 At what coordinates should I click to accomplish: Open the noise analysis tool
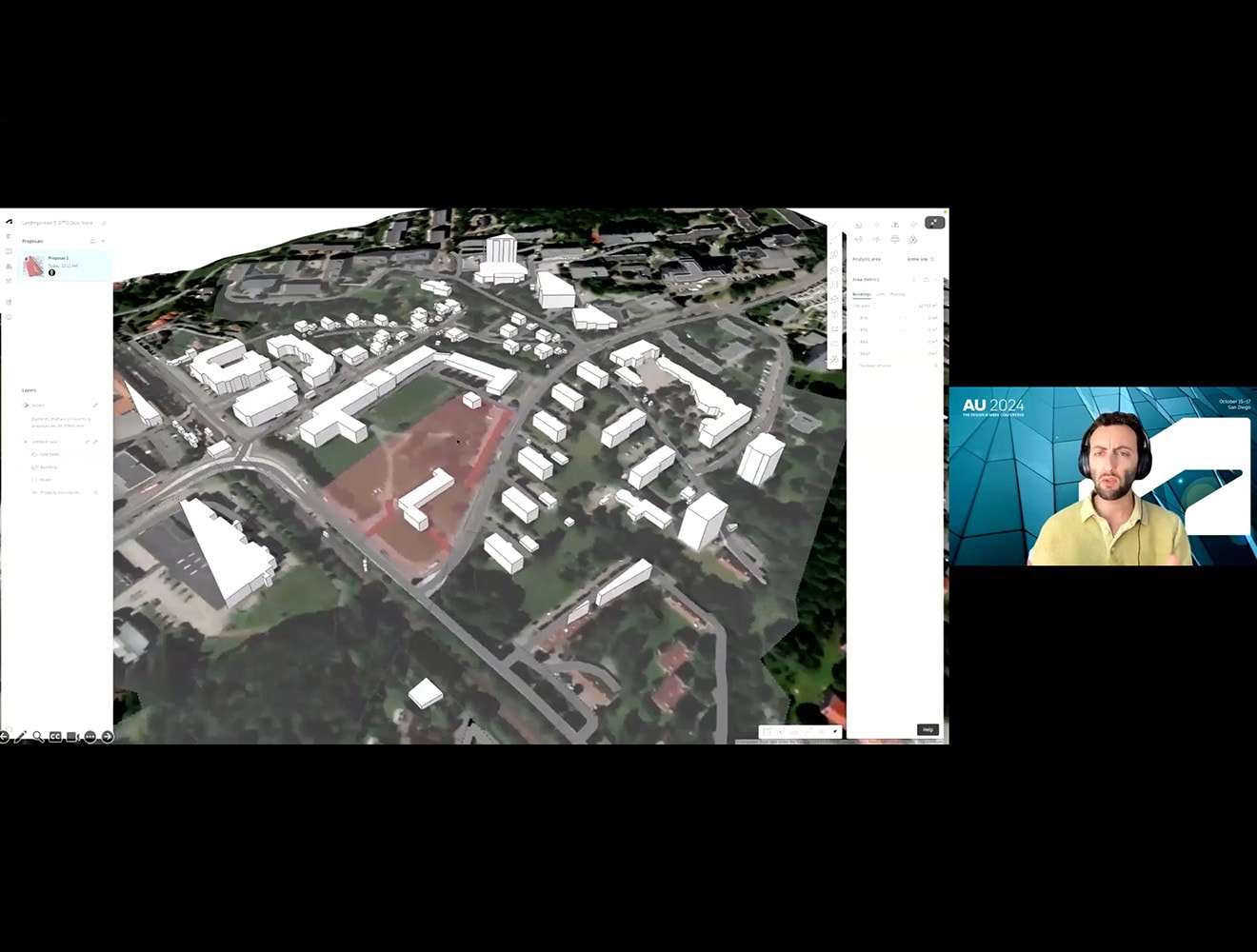877,240
